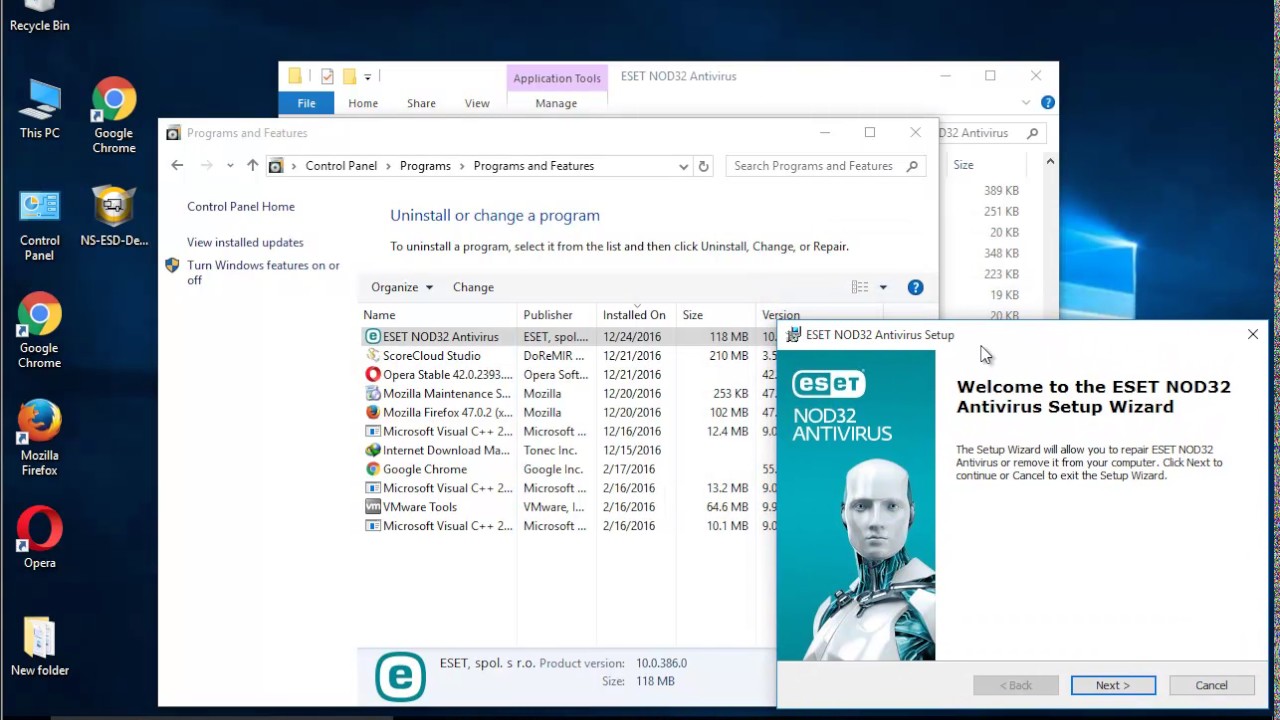1280x720 pixels.
Task: Click Cancel in ESET Setup Wizard
Action: pyautogui.click(x=1211, y=685)
